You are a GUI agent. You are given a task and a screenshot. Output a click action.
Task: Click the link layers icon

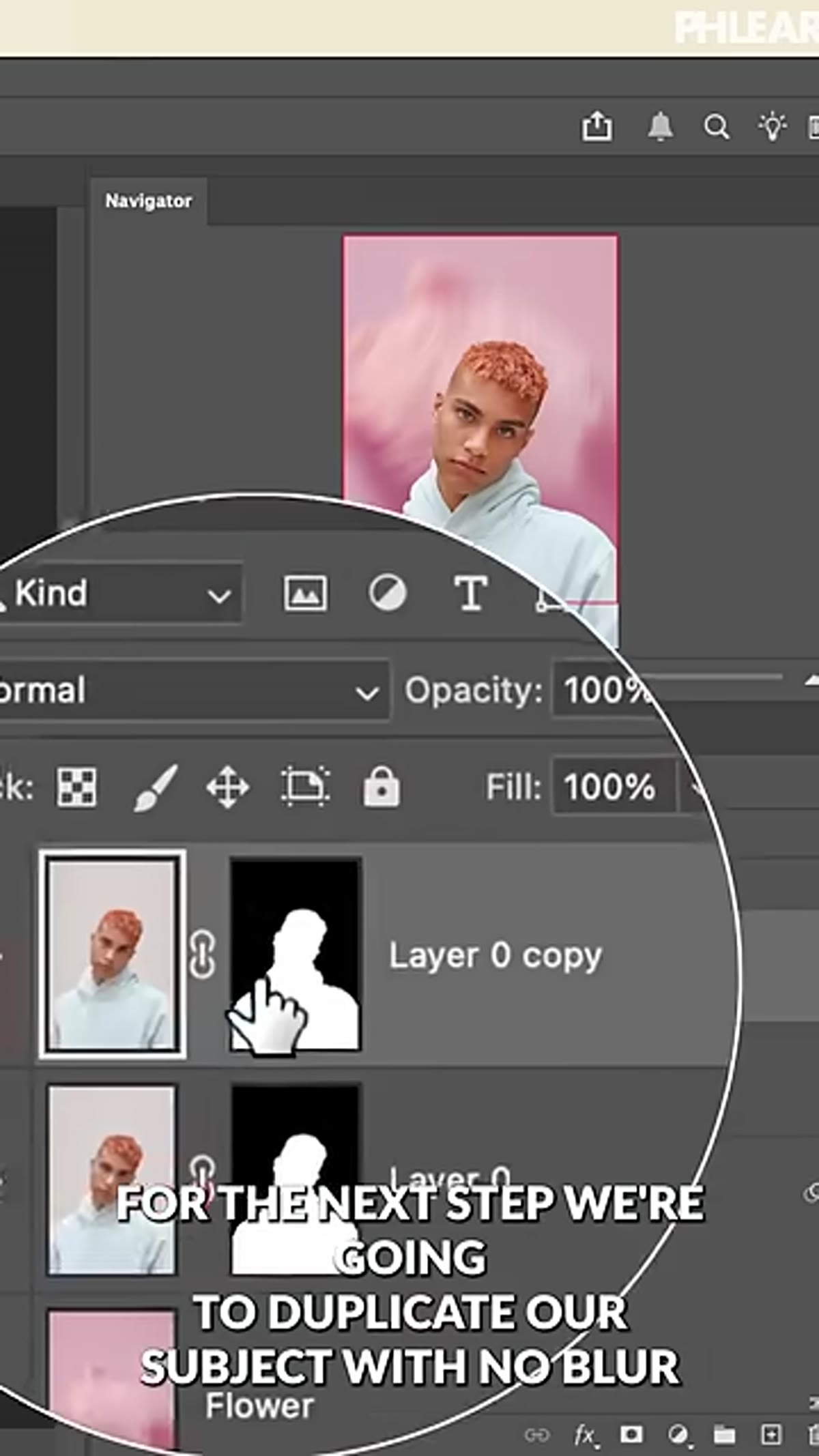(x=537, y=1435)
